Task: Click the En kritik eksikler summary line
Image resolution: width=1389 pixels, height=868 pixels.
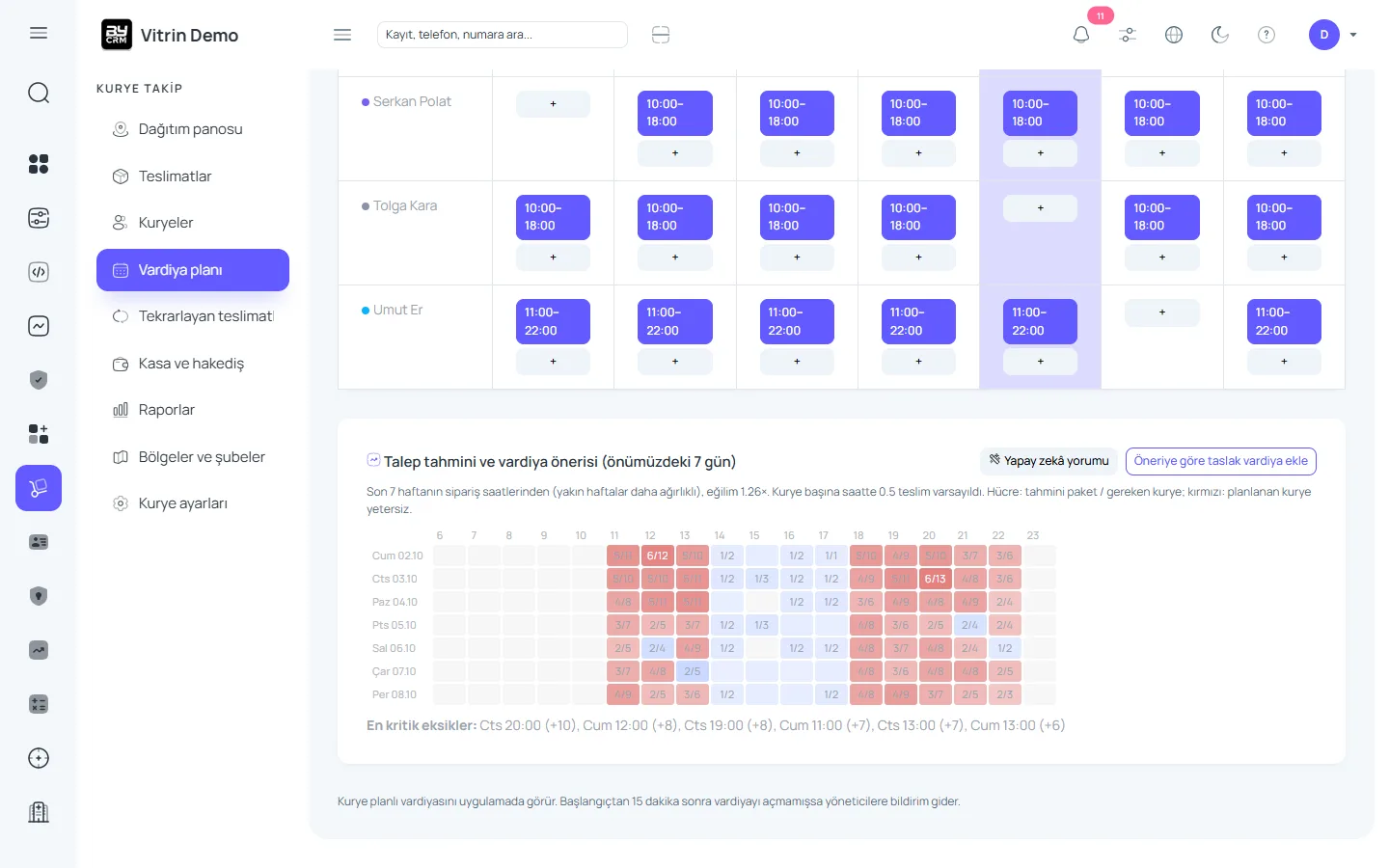Action: coord(716,725)
